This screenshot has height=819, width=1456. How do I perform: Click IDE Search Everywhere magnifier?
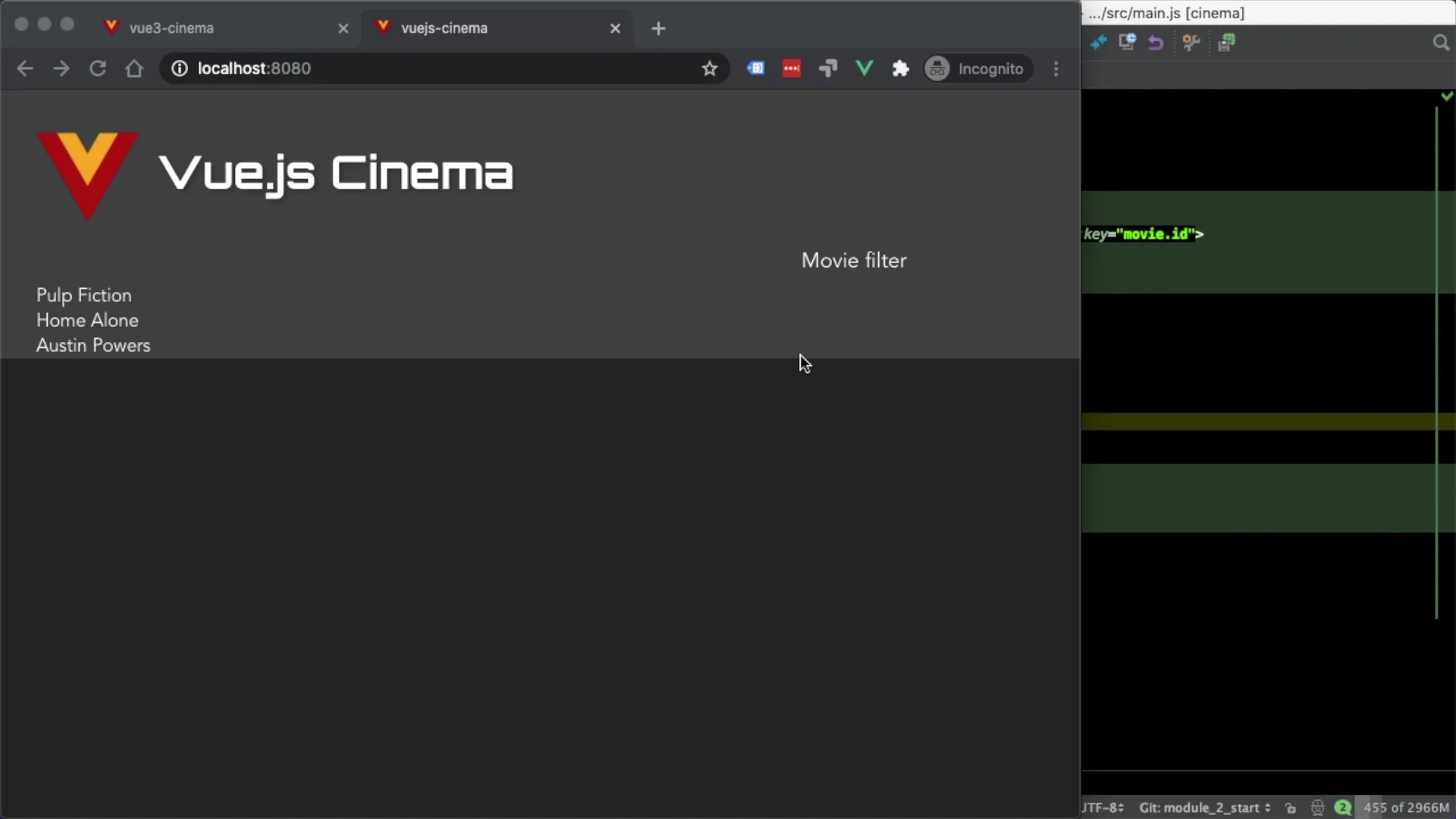(1440, 43)
